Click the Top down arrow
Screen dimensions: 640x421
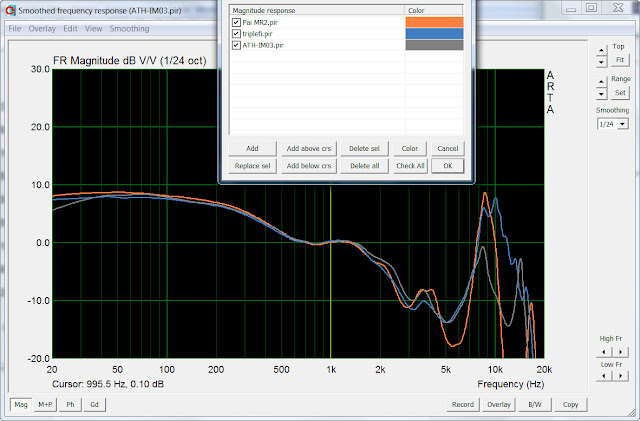[x=601, y=62]
